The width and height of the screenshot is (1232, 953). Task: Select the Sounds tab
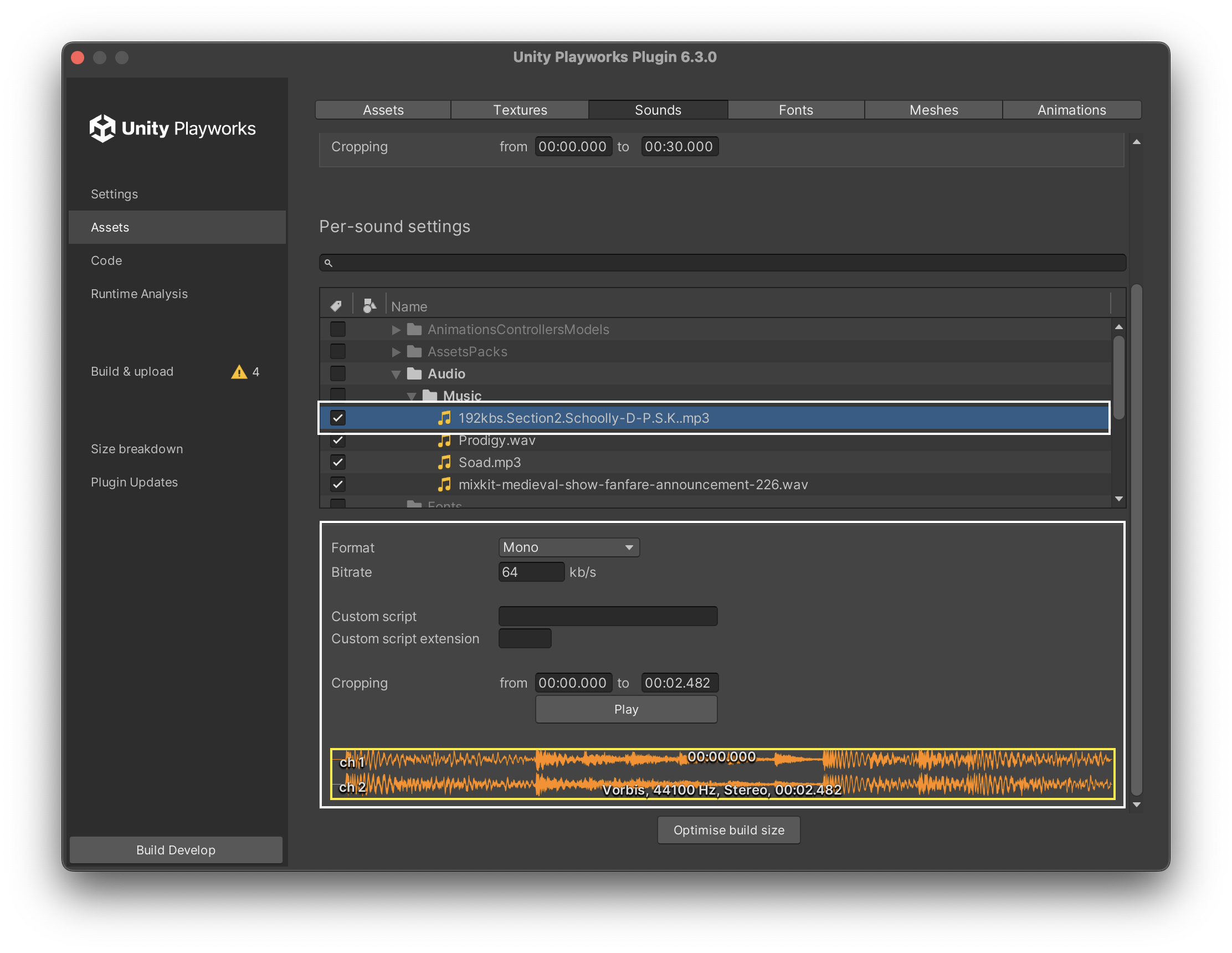tap(658, 110)
